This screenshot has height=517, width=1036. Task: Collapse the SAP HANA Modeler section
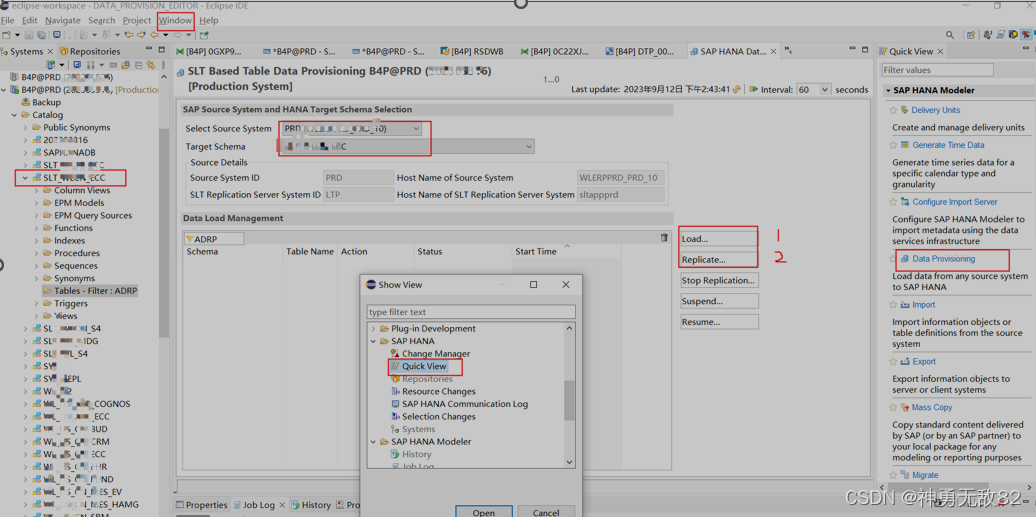pyautogui.click(x=888, y=91)
